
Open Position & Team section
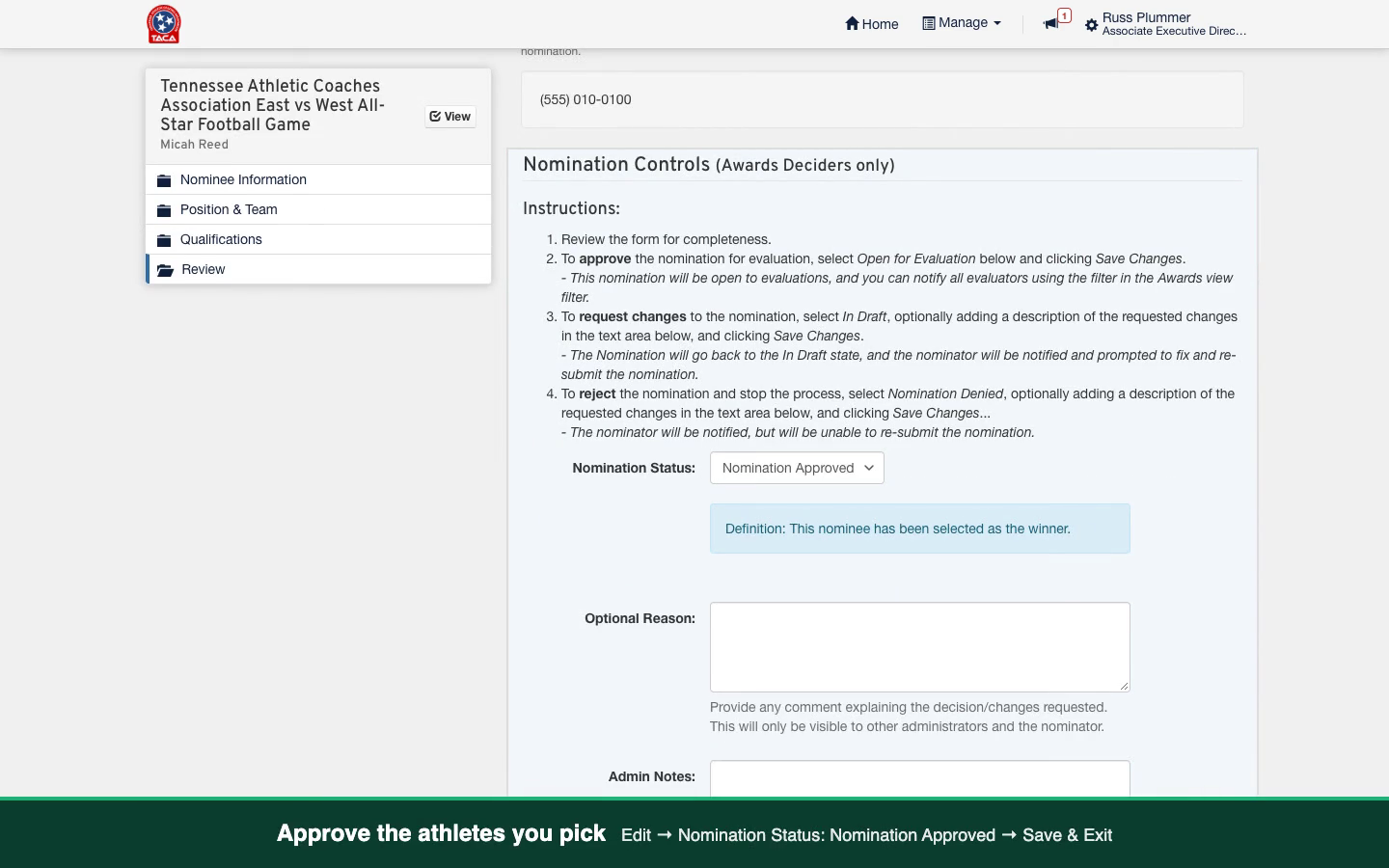318,209
